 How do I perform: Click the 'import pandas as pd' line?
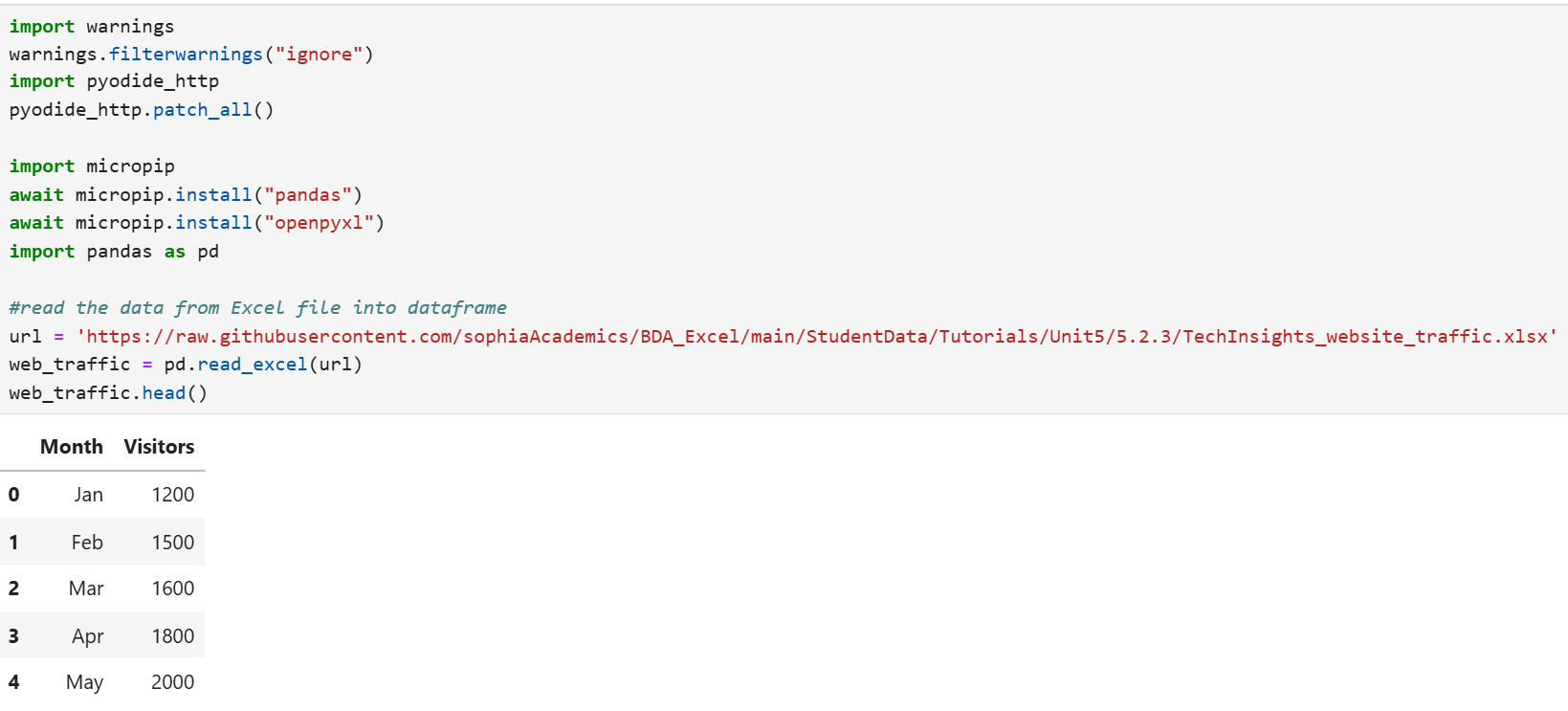point(114,252)
